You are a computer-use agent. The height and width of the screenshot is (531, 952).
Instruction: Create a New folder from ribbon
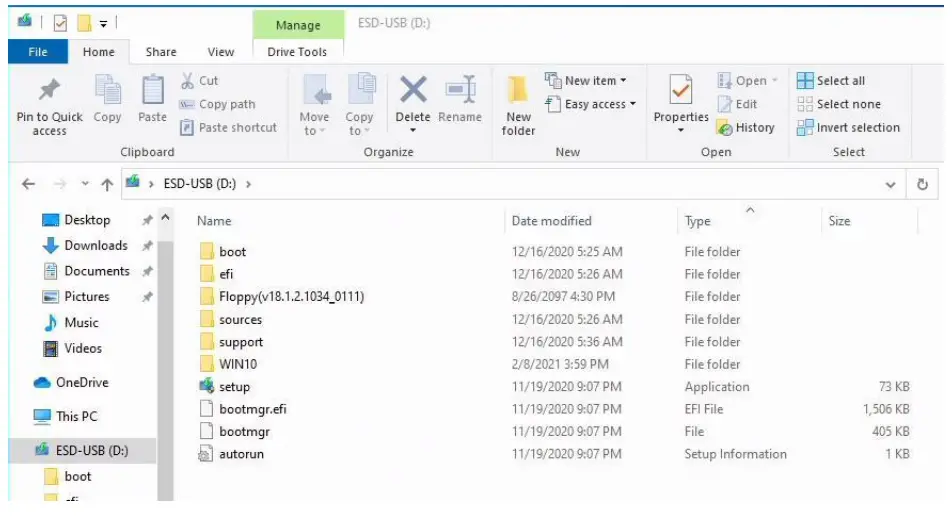(x=518, y=104)
